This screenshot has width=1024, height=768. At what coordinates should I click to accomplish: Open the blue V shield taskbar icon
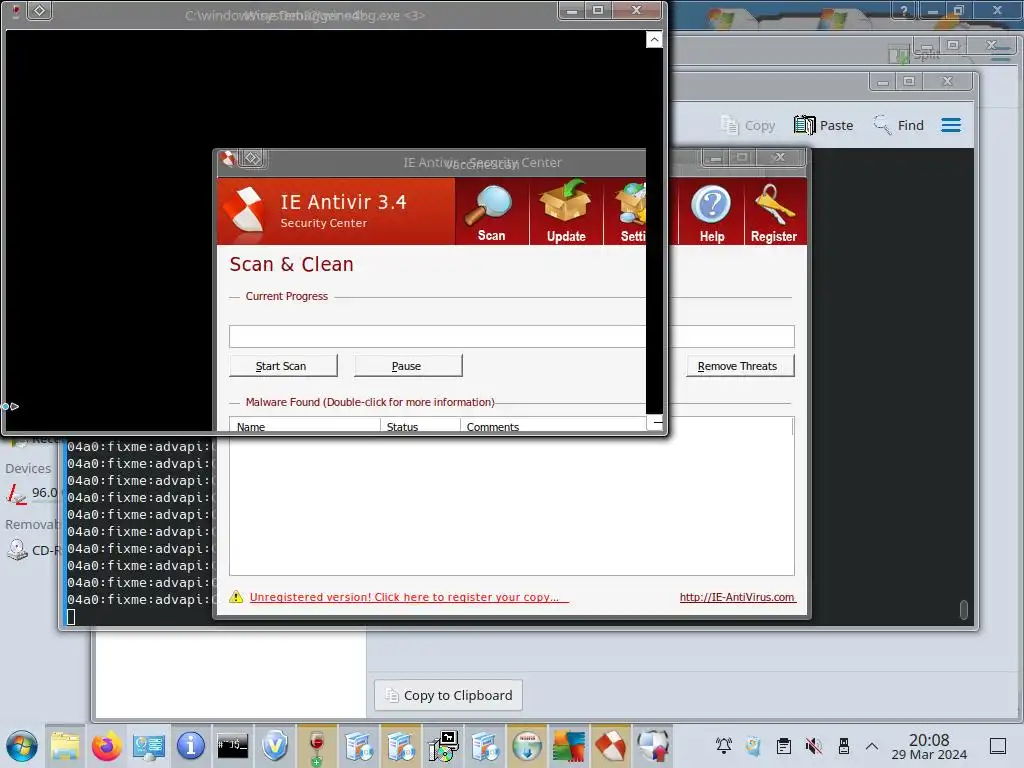(275, 746)
